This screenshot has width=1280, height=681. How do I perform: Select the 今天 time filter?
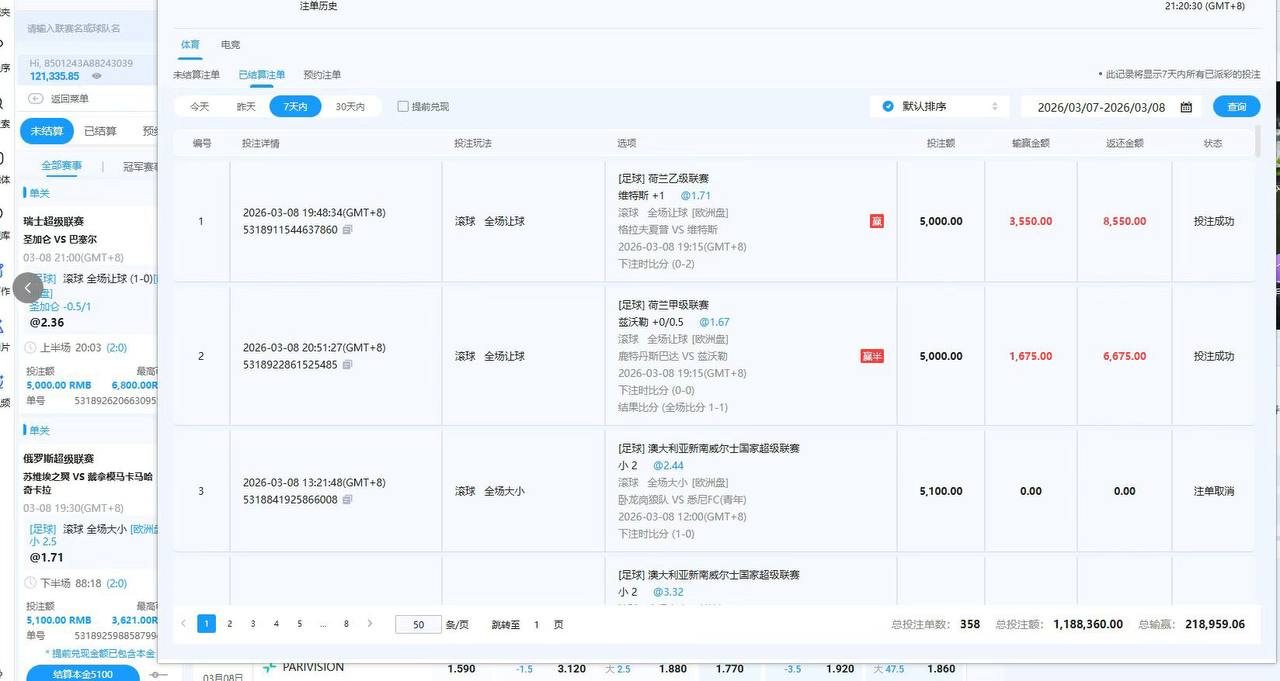[200, 107]
